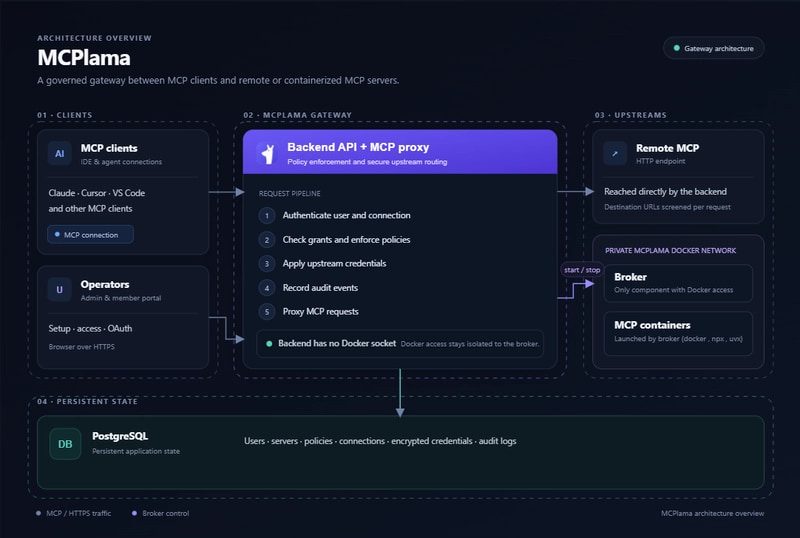Click step 4 number circle
This screenshot has height=538, width=800.
(266, 288)
